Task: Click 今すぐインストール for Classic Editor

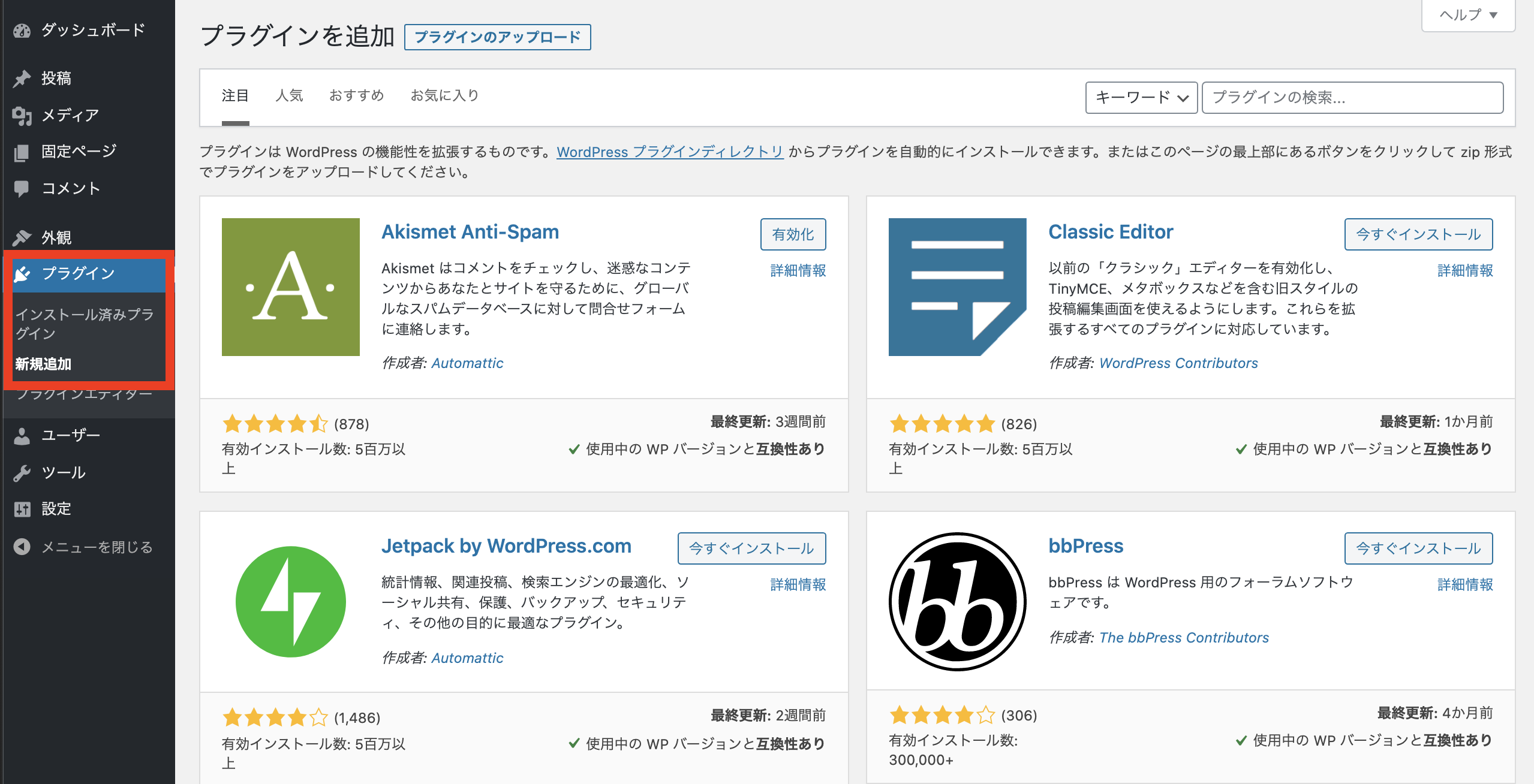Action: 1418,234
